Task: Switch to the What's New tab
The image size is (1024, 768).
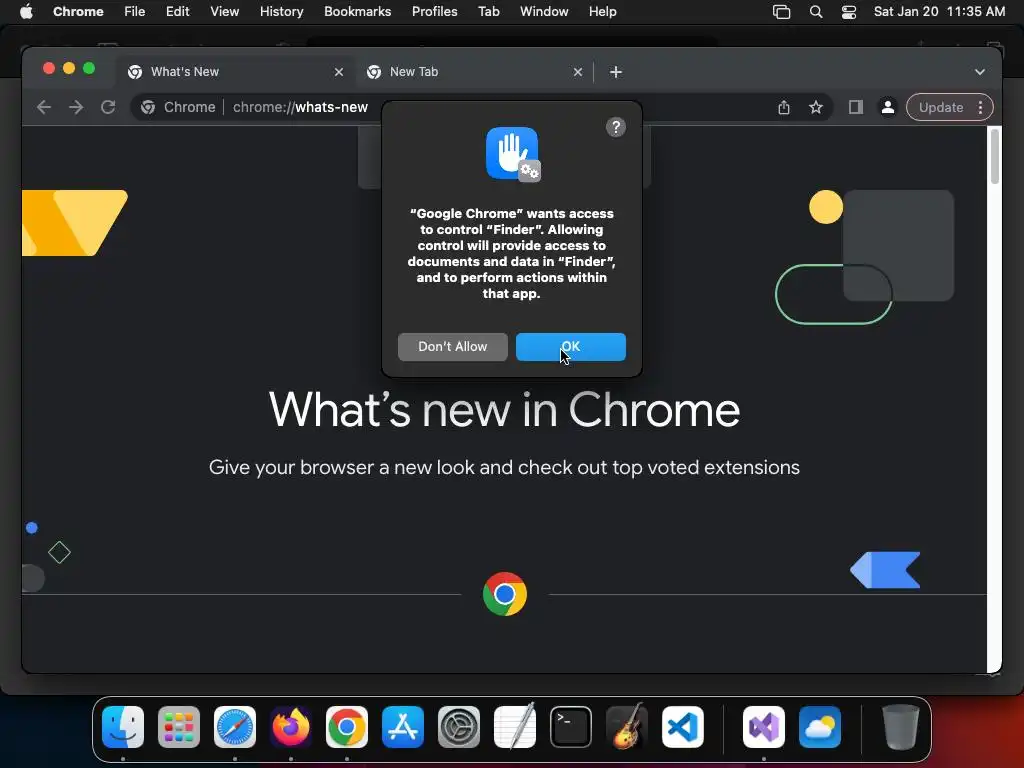Action: (x=237, y=72)
